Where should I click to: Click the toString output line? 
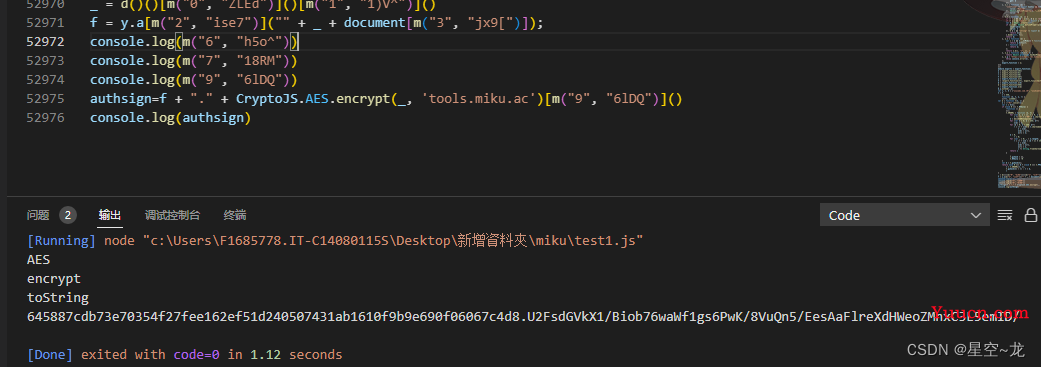pos(58,297)
